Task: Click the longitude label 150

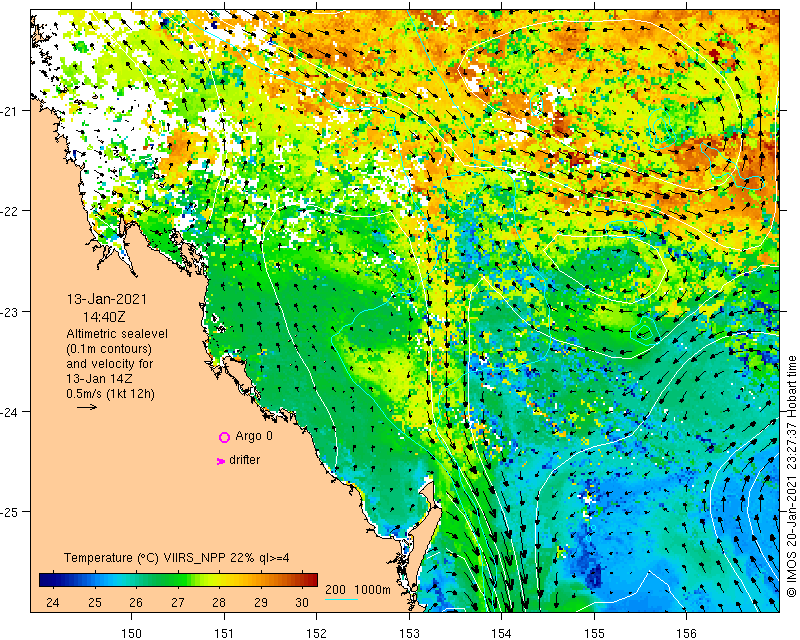Action: [x=132, y=633]
